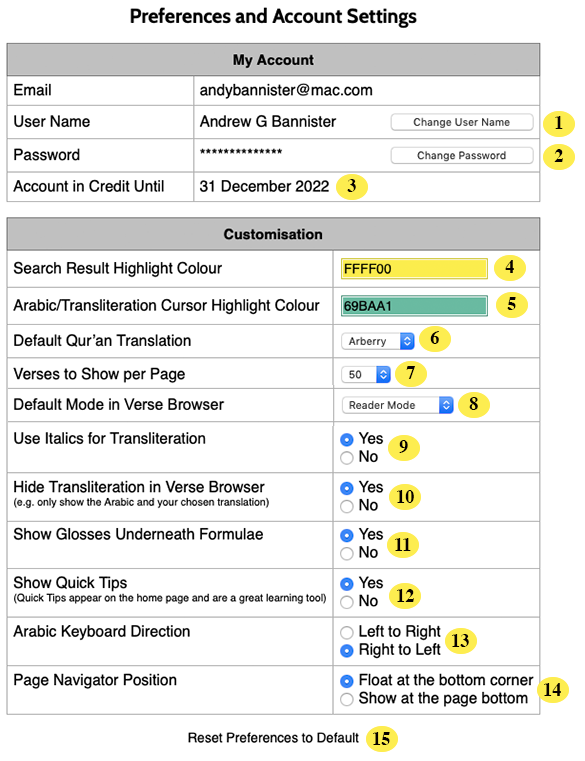Select No for Hide Transliteration in Verse Browser

(x=347, y=506)
